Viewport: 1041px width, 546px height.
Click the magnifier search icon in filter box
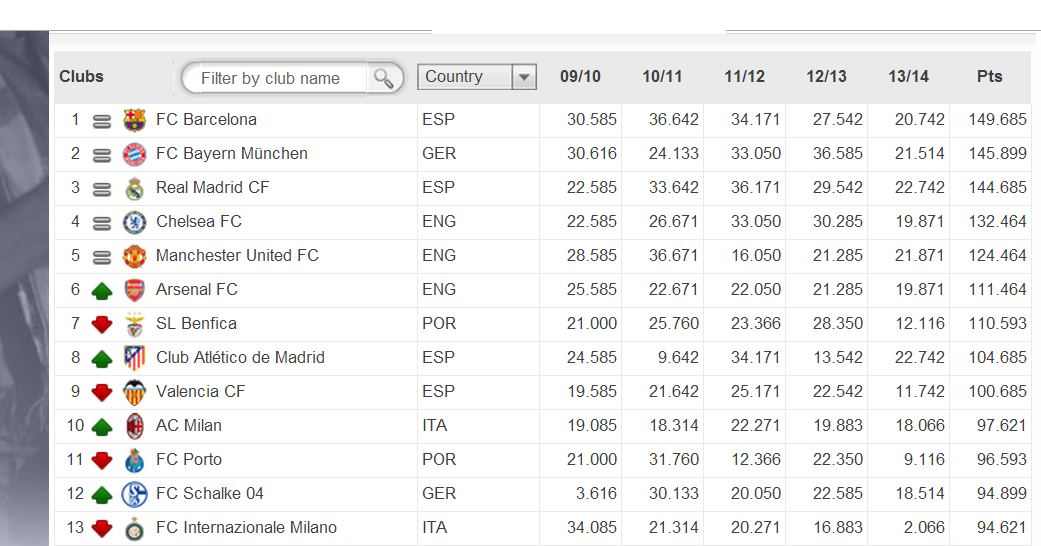point(384,78)
